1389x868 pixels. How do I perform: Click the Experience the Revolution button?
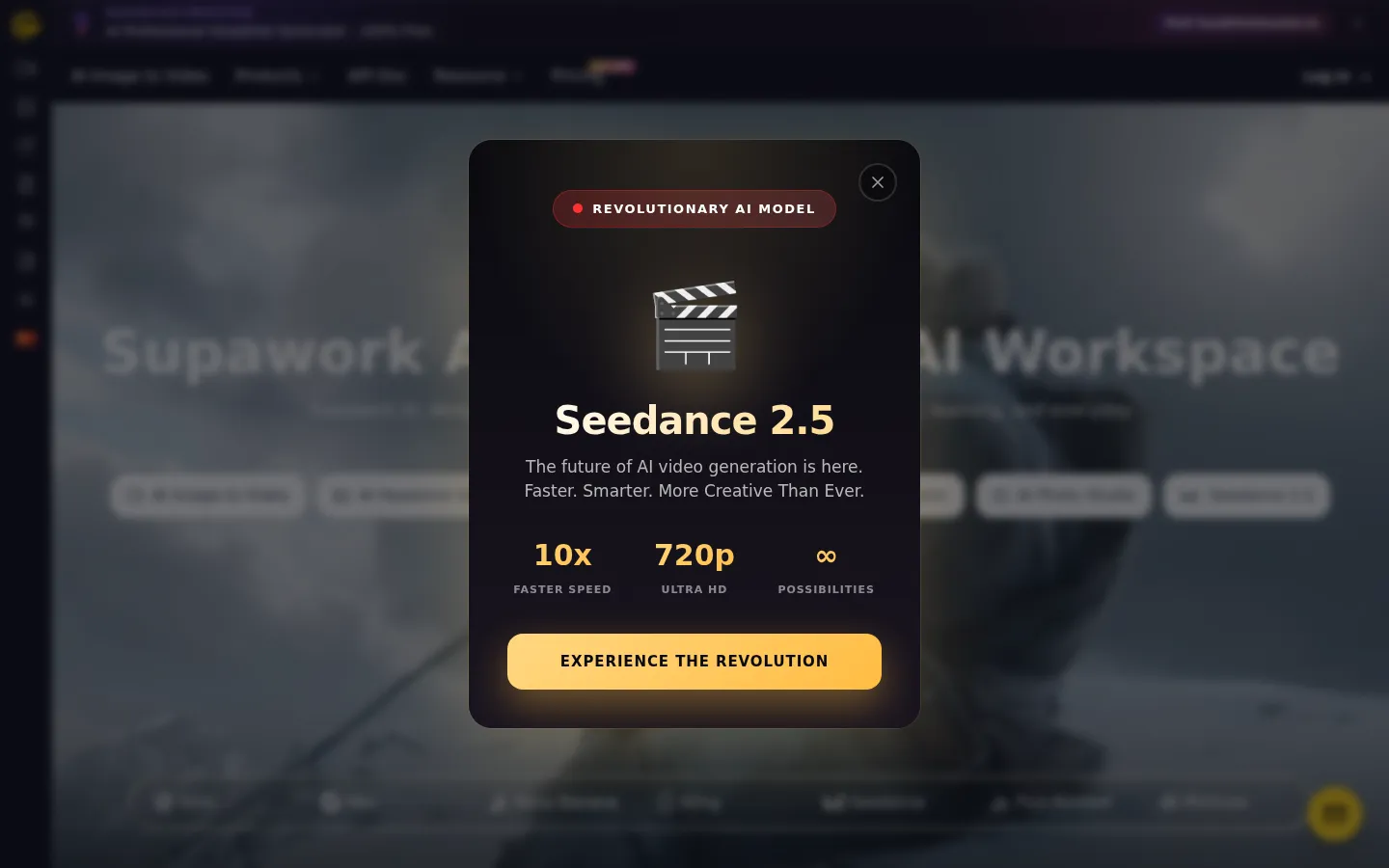(x=694, y=662)
